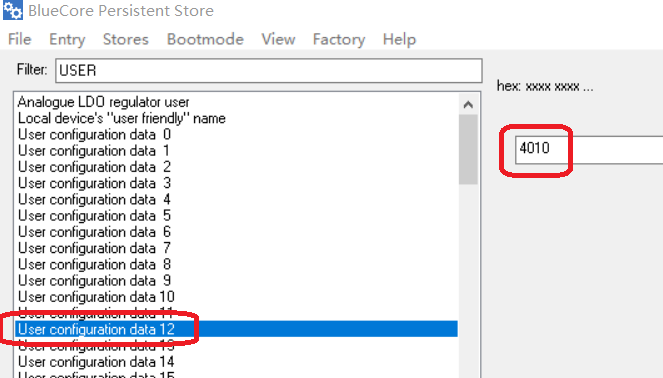This screenshot has width=663, height=378.
Task: Select User configuration data 8
Action: pos(236,264)
